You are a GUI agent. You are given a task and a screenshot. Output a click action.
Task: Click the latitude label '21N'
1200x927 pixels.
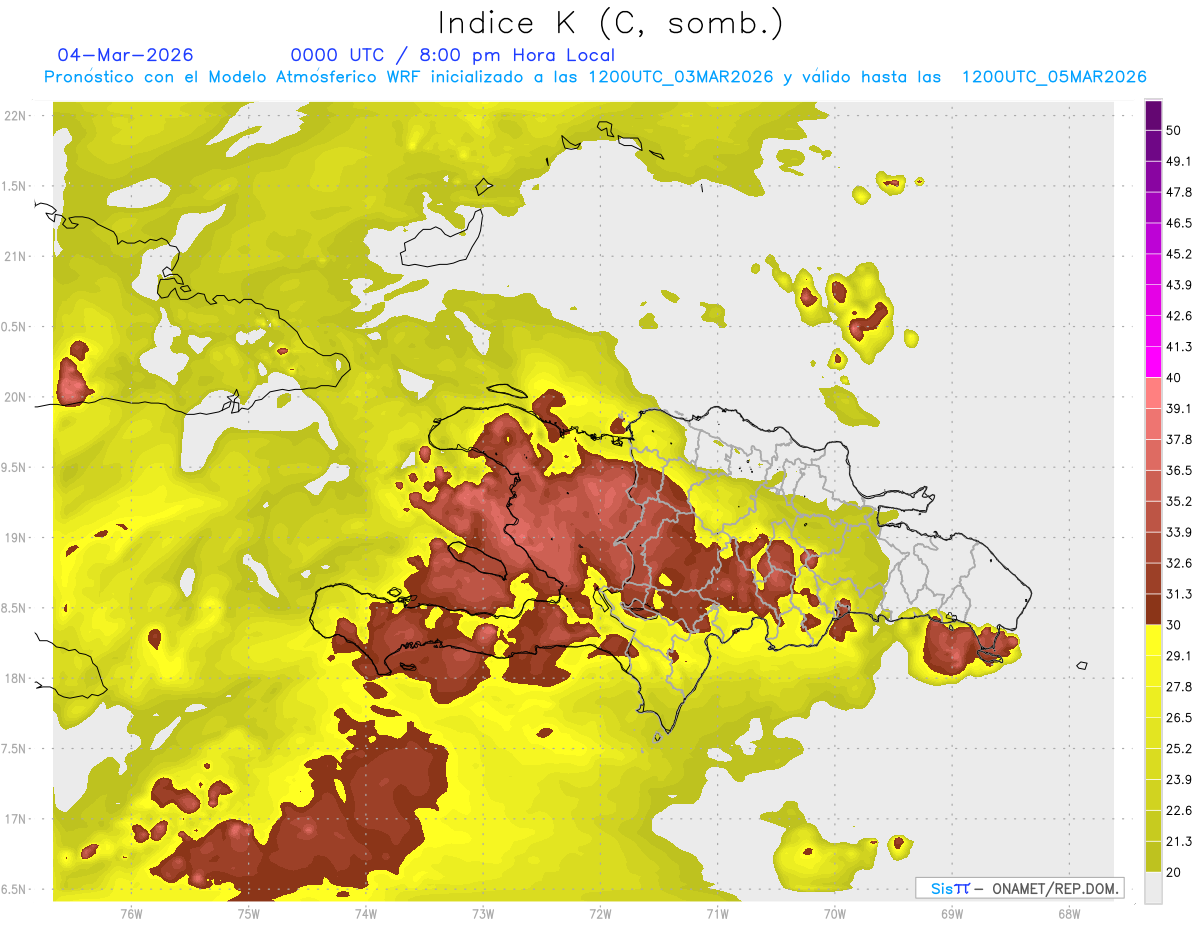[16, 256]
